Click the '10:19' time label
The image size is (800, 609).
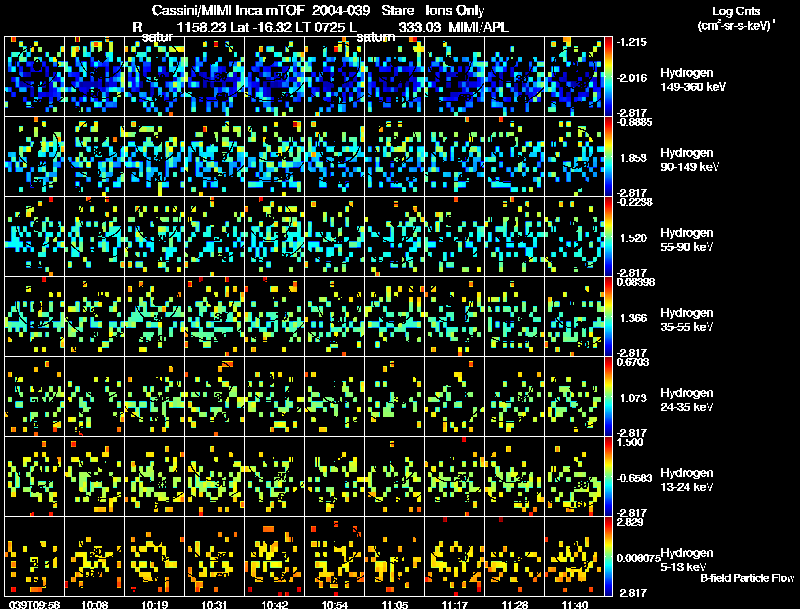pyautogui.click(x=155, y=604)
